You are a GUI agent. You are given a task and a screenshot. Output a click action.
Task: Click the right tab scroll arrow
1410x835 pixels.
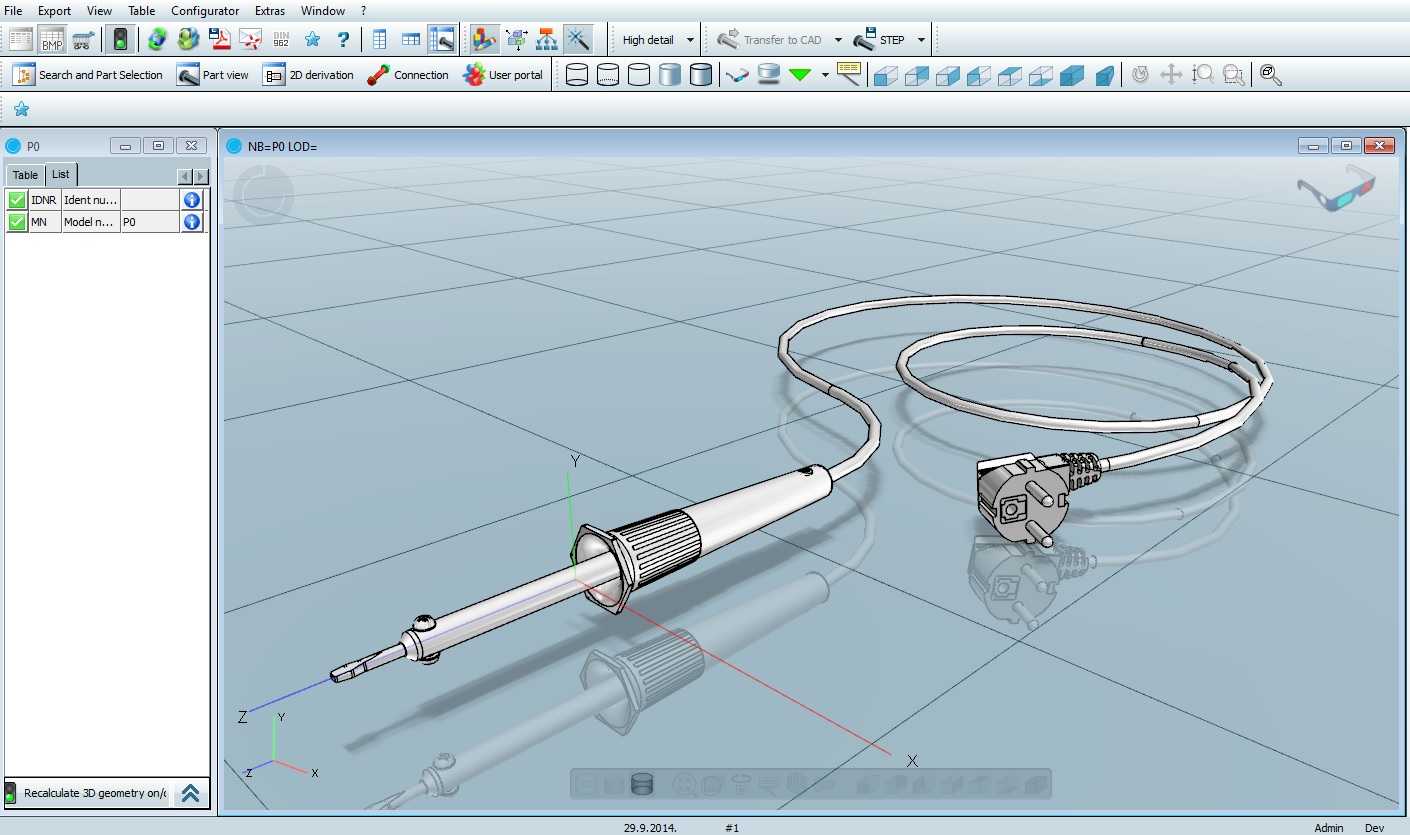click(201, 176)
